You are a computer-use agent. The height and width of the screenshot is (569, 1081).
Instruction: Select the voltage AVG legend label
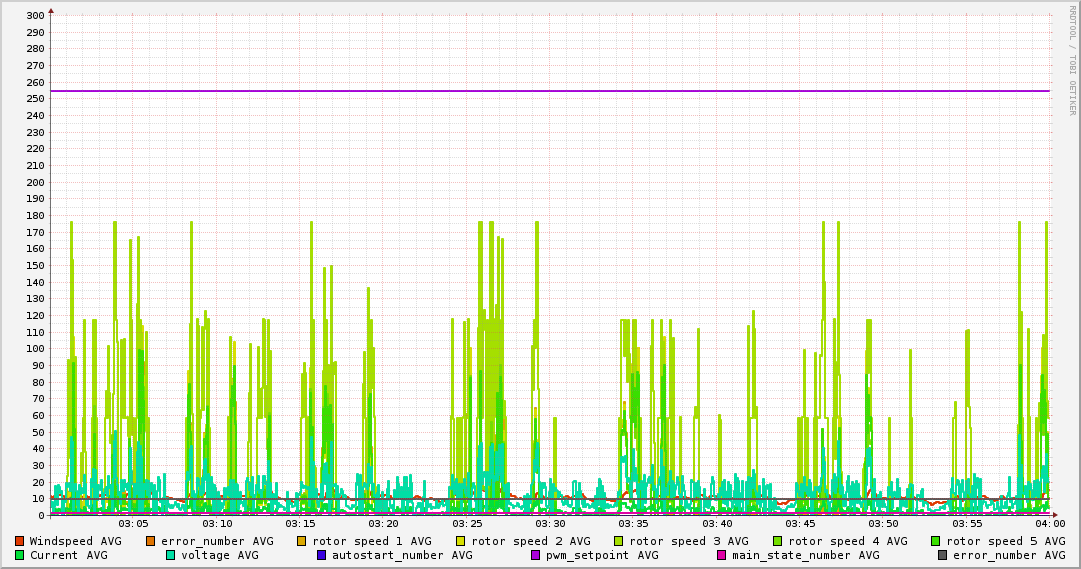tap(220, 555)
